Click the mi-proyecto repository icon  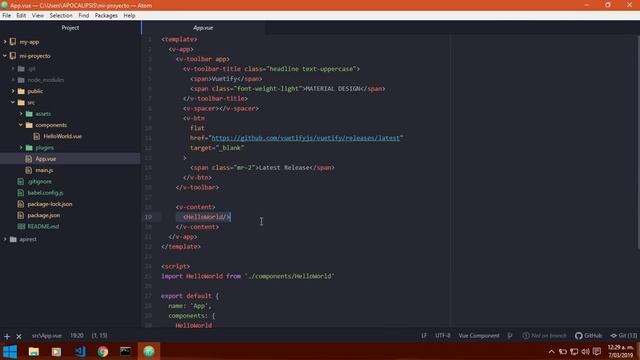tap(13, 56)
